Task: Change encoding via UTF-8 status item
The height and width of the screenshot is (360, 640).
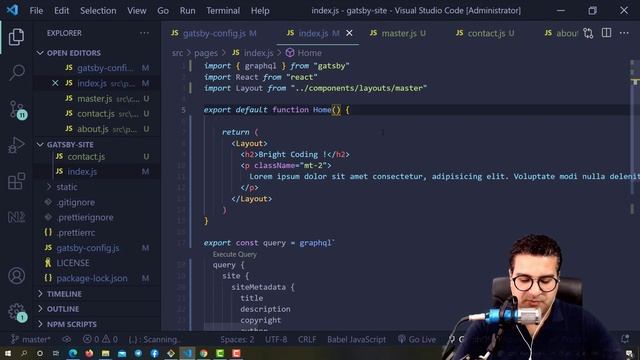Action: [276, 339]
